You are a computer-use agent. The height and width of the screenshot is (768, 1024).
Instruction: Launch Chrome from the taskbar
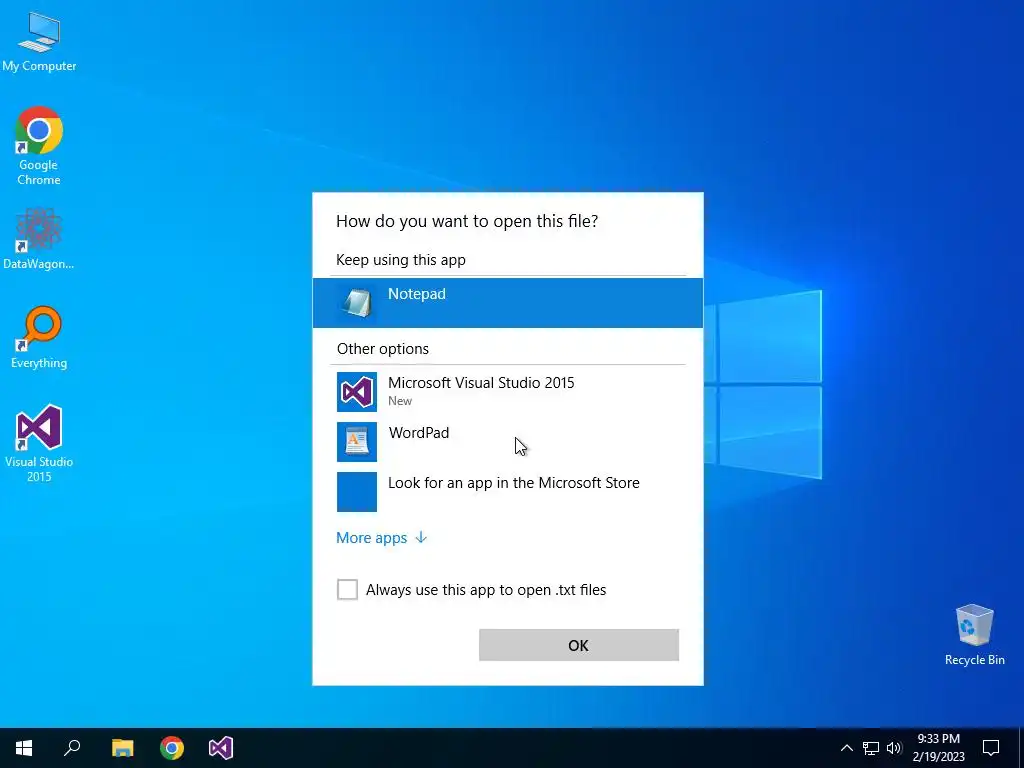point(172,748)
